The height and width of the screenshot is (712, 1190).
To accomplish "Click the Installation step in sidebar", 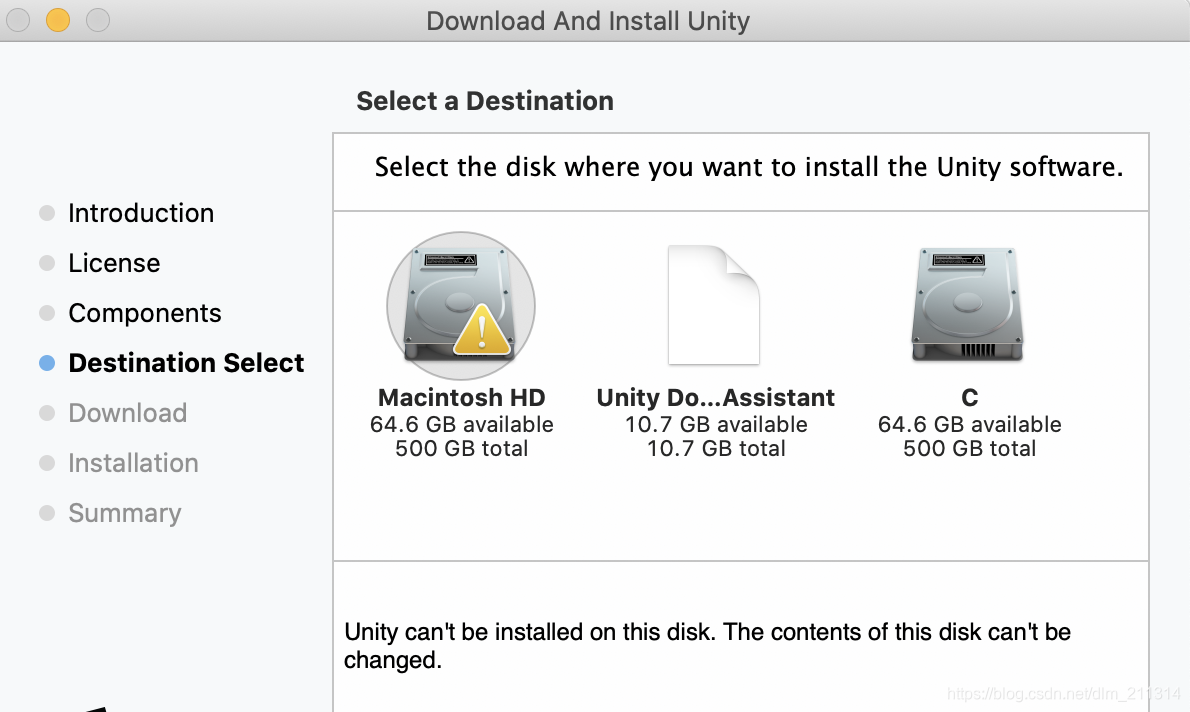I will pyautogui.click(x=134, y=463).
